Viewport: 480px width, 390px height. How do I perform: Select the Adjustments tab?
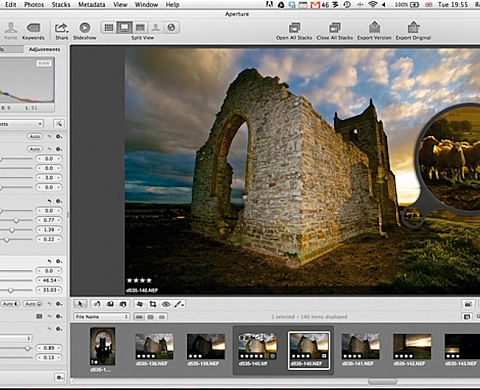coord(45,49)
